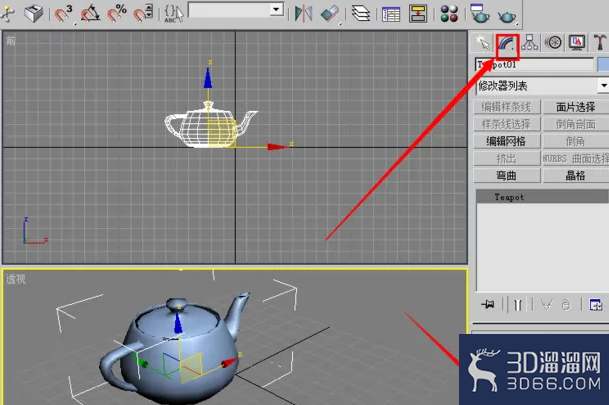The width and height of the screenshot is (609, 405).
Task: Switch to the Display panel tab
Action: point(577,42)
